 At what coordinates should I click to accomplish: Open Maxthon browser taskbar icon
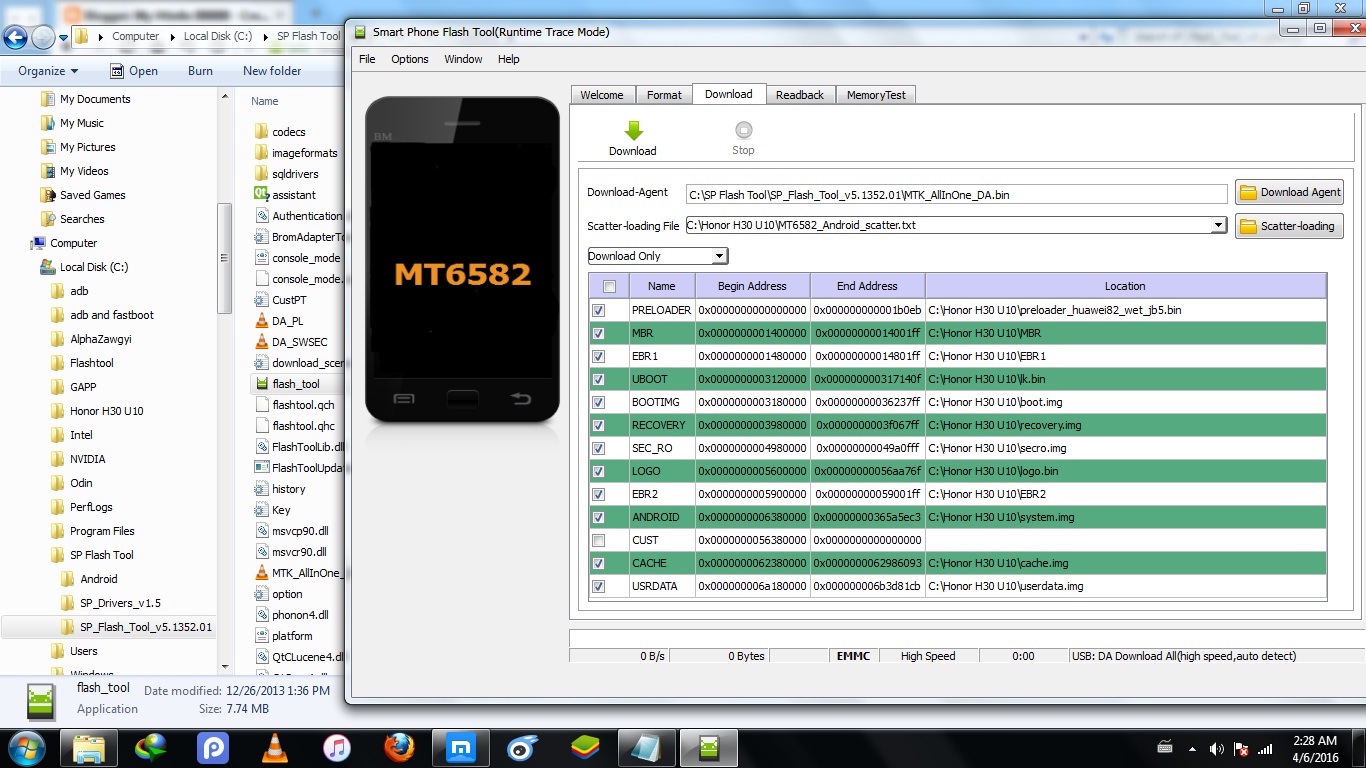coord(461,747)
